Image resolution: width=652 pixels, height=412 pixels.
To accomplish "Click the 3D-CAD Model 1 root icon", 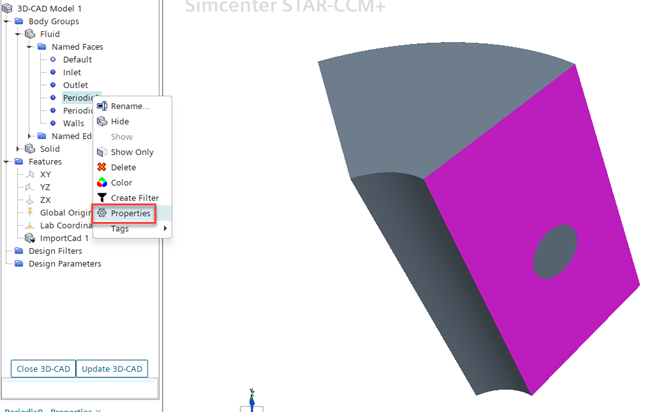I will tap(9, 8).
